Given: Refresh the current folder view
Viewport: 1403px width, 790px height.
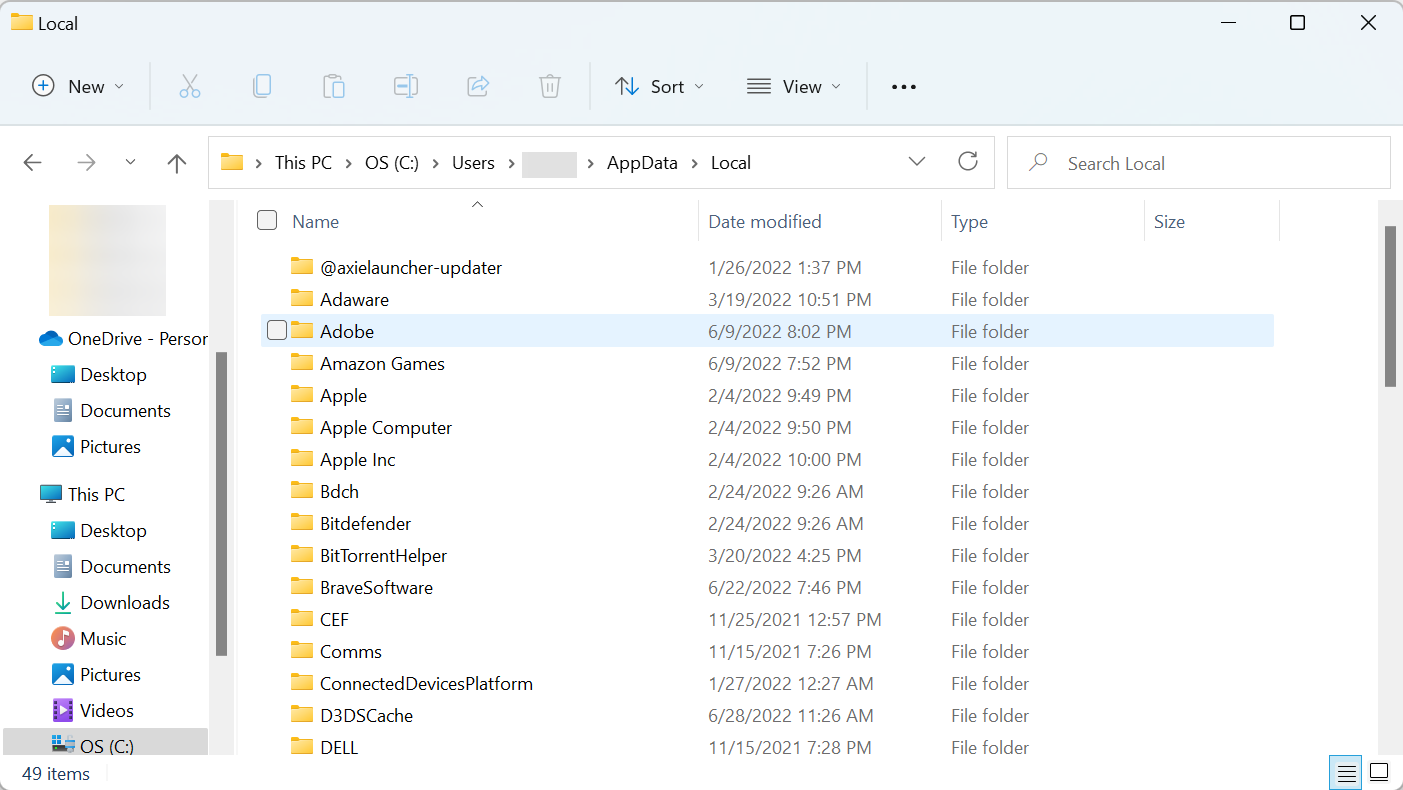Looking at the screenshot, I should click(x=967, y=162).
